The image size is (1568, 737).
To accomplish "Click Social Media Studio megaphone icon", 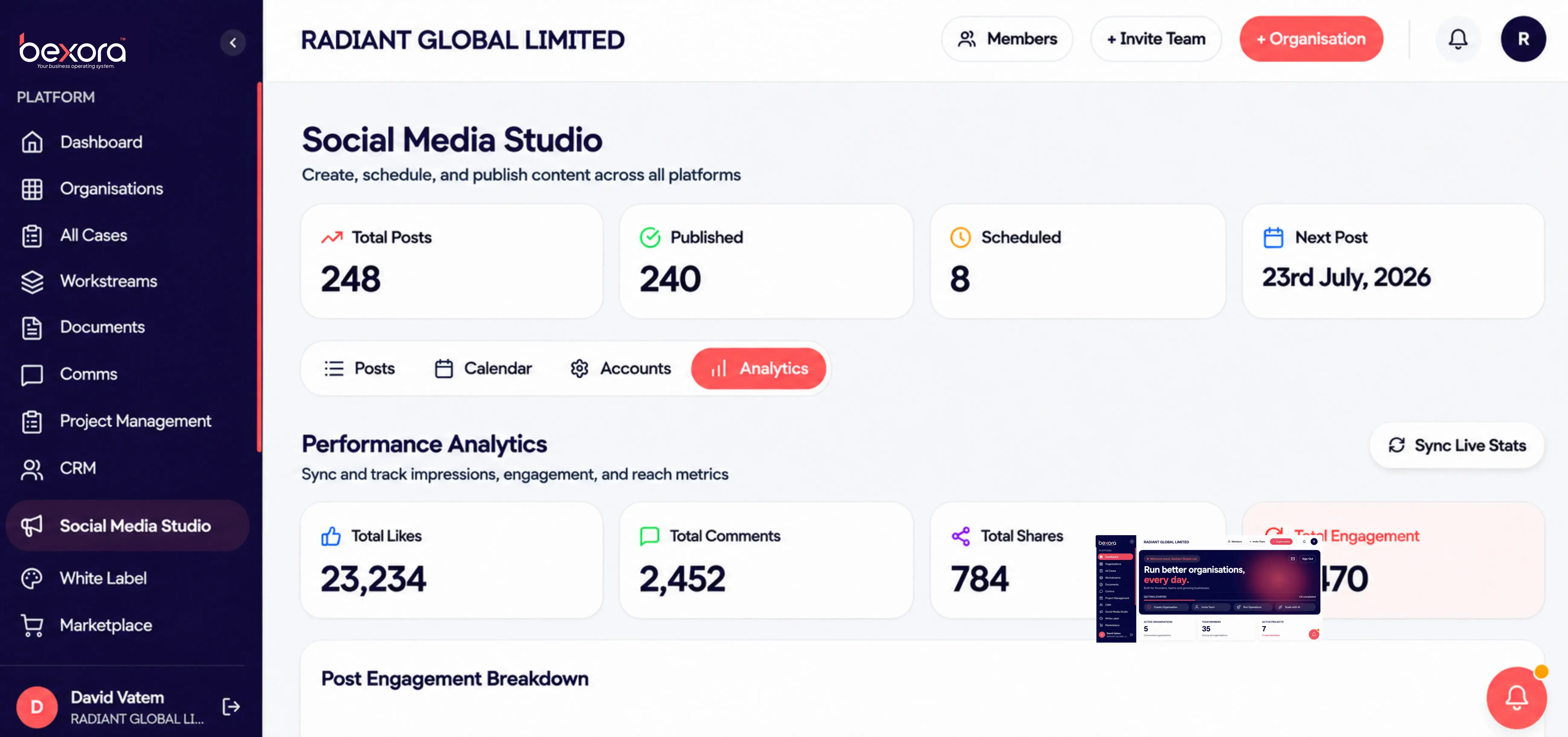I will 32,526.
